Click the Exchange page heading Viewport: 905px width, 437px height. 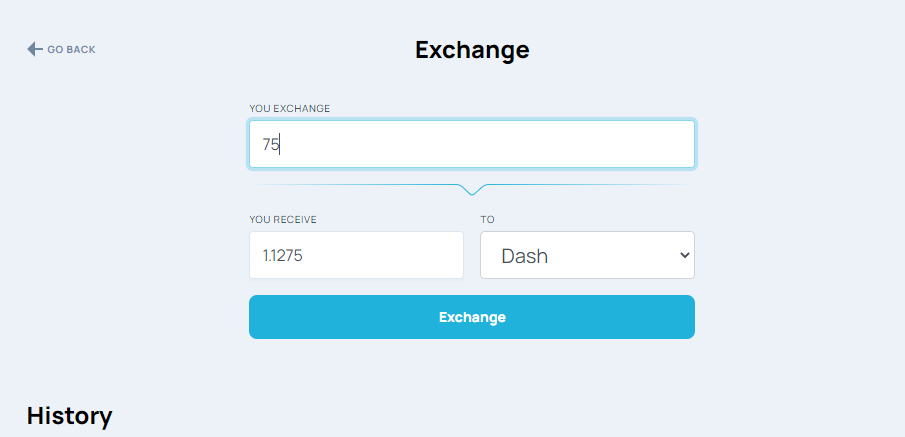(472, 49)
